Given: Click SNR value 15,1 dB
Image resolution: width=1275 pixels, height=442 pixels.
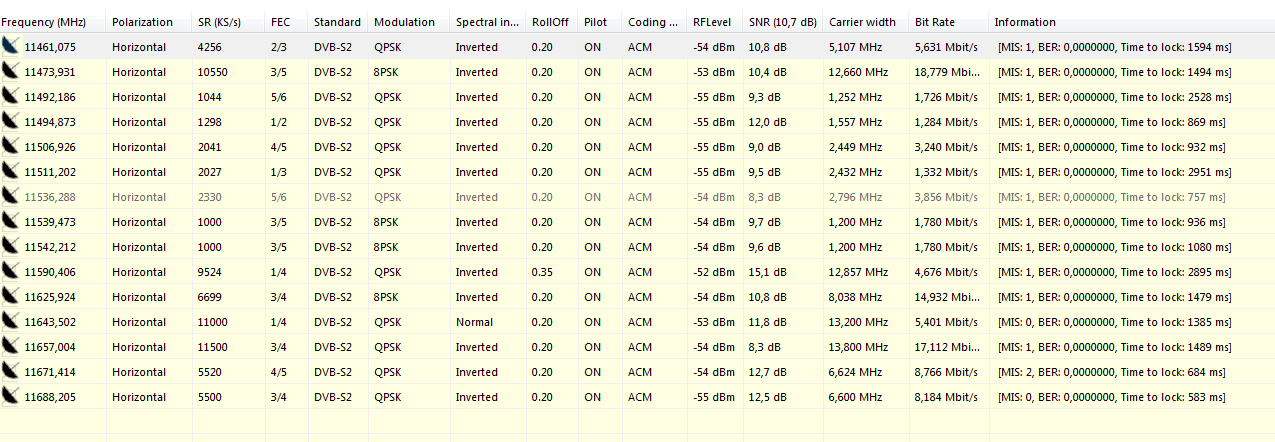Looking at the screenshot, I should coord(768,272).
